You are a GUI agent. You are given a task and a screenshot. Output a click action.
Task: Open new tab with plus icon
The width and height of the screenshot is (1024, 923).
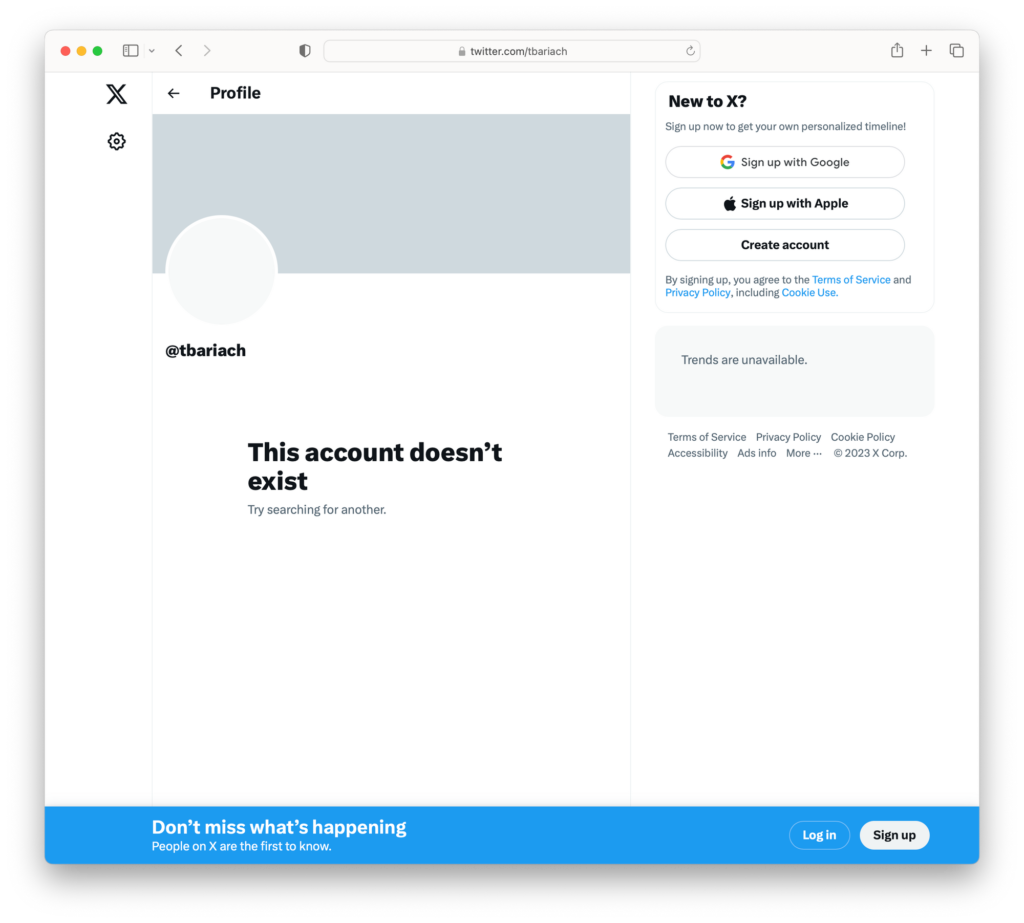(x=926, y=50)
